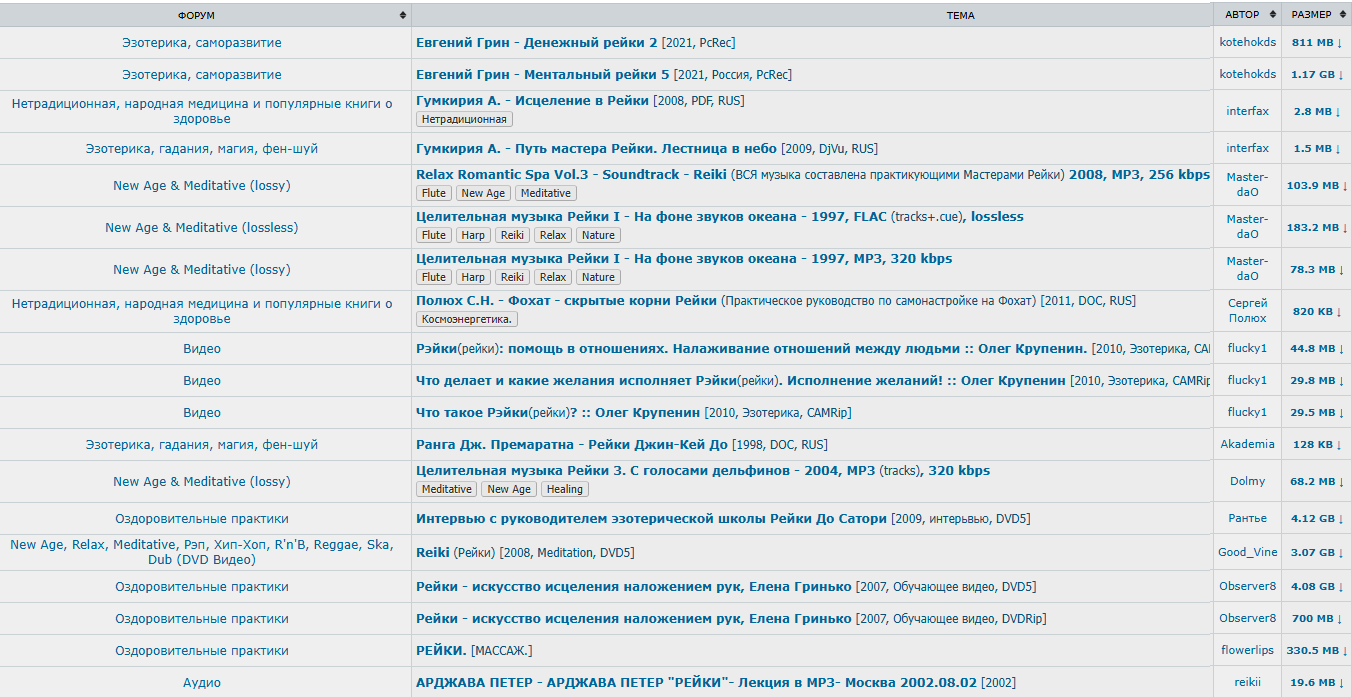Open author Сергей Полюх profile
The height and width of the screenshot is (697, 1352).
point(1247,310)
